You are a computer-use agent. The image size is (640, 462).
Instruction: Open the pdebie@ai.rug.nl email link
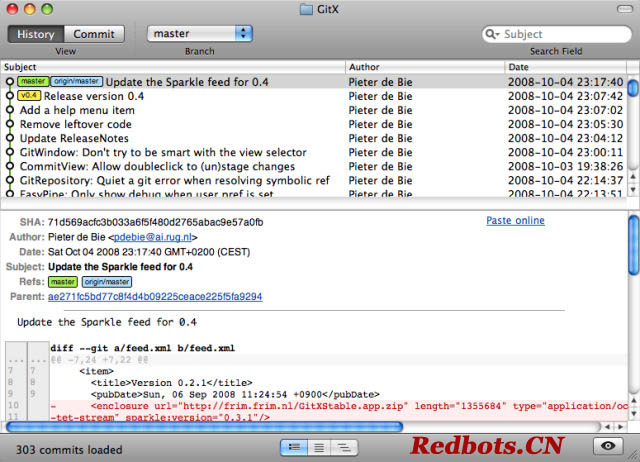coord(153,237)
